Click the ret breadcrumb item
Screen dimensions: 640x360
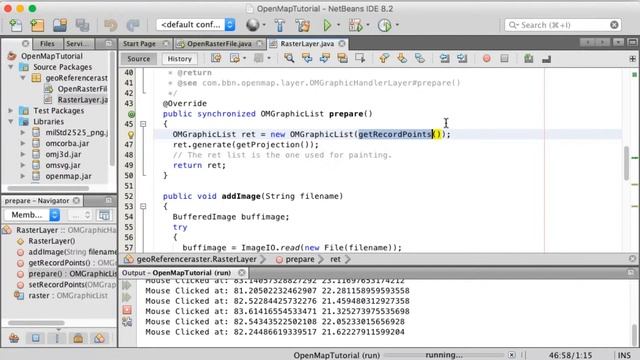click(335, 259)
